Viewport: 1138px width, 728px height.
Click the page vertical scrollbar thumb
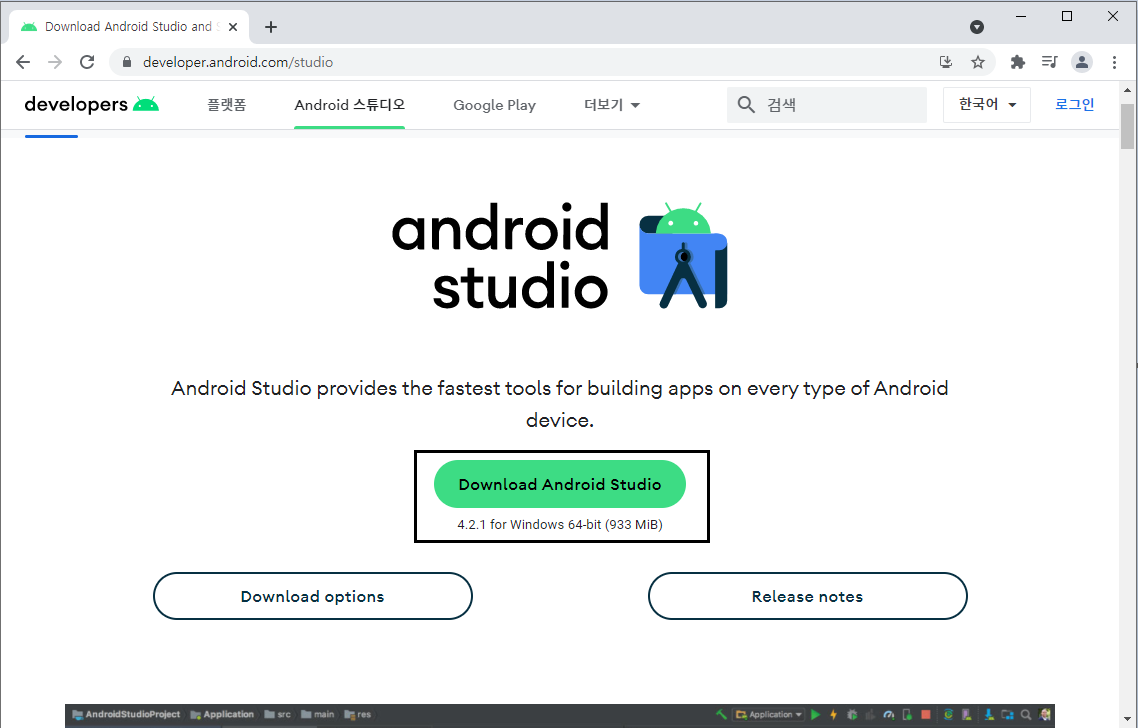1127,126
